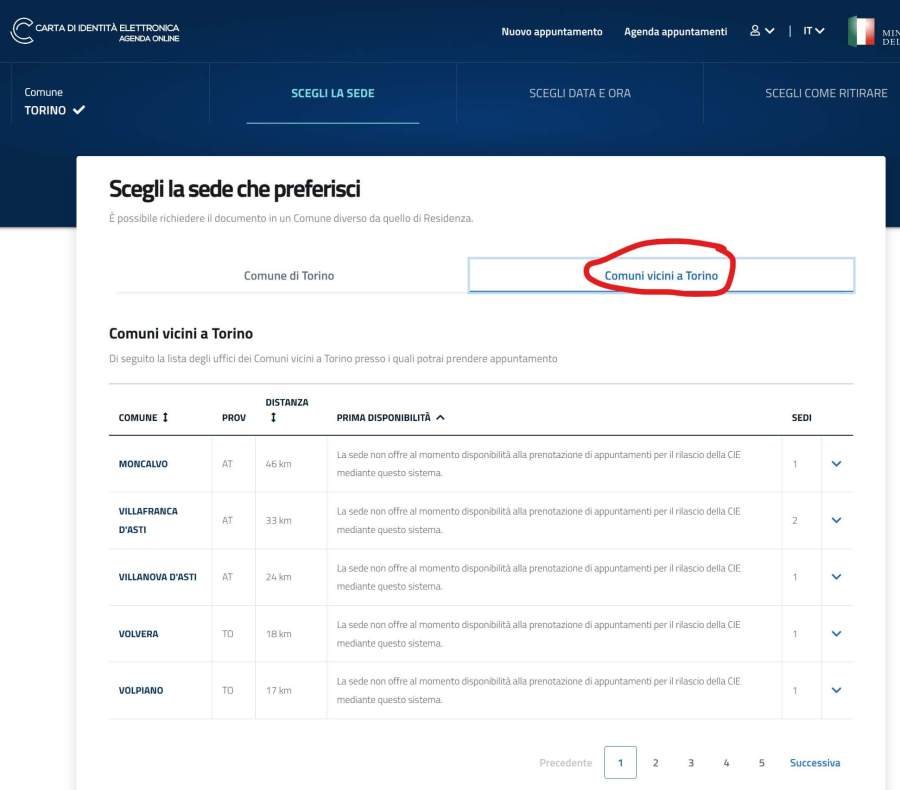The height and width of the screenshot is (790, 900).
Task: Sort by Prima Disponibilità caret icon
Action: [x=440, y=418]
